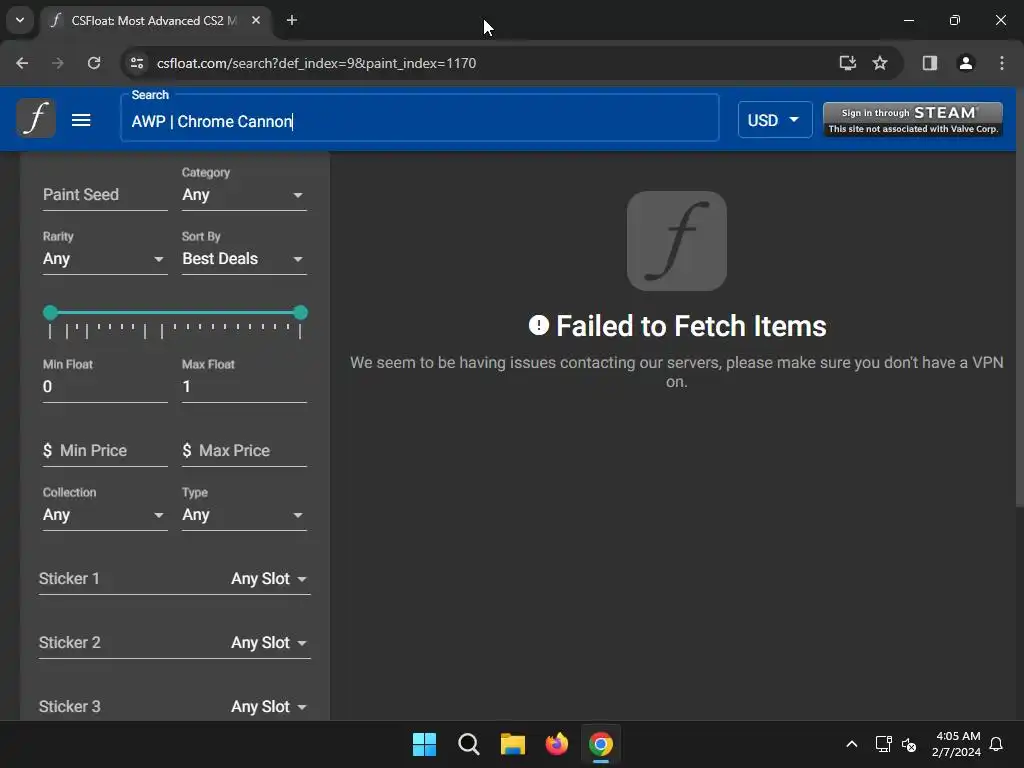Open the hamburger navigation menu

point(81,120)
